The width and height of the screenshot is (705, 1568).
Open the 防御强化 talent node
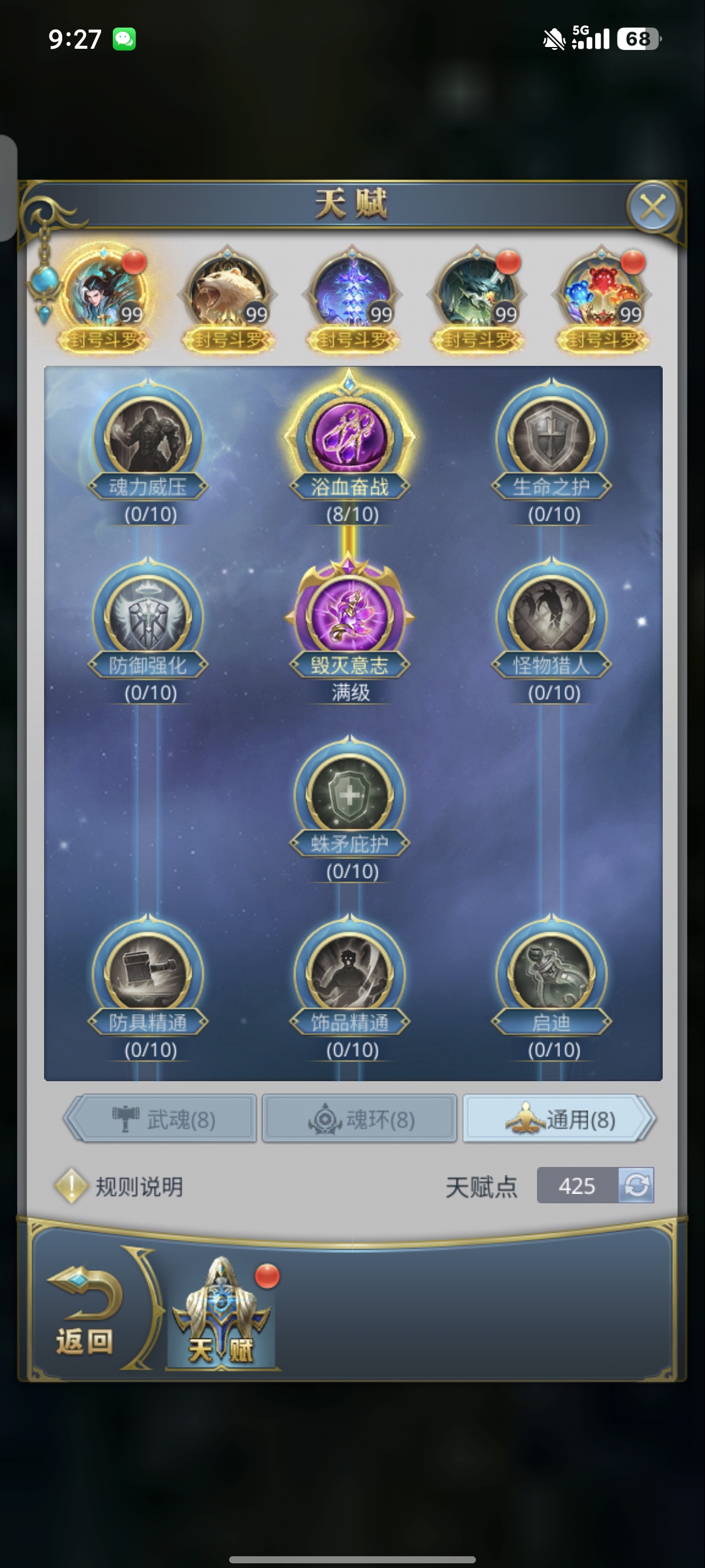pos(148,616)
